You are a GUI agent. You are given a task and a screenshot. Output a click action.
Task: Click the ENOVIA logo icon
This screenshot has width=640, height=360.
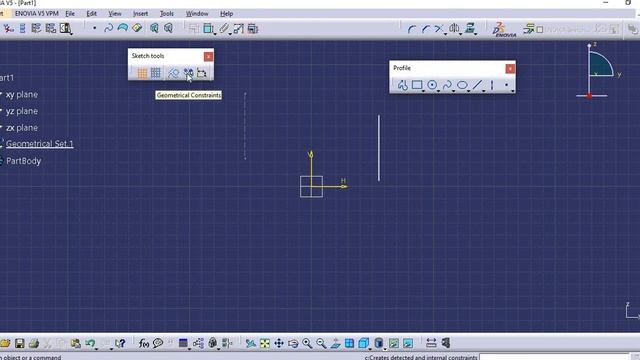(x=504, y=29)
